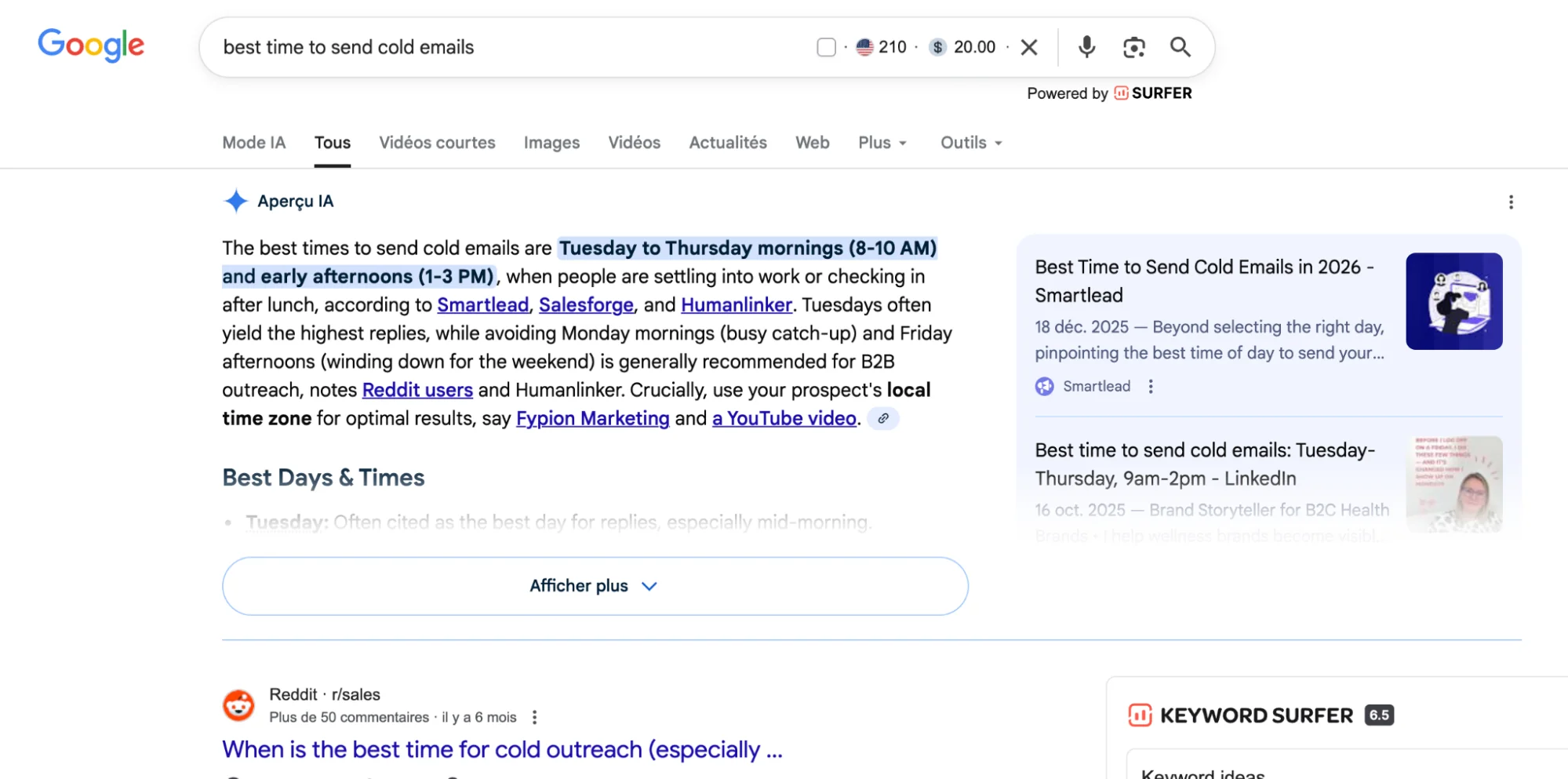Clear the search query with X icon
This screenshot has width=1568, height=779.
click(1029, 47)
